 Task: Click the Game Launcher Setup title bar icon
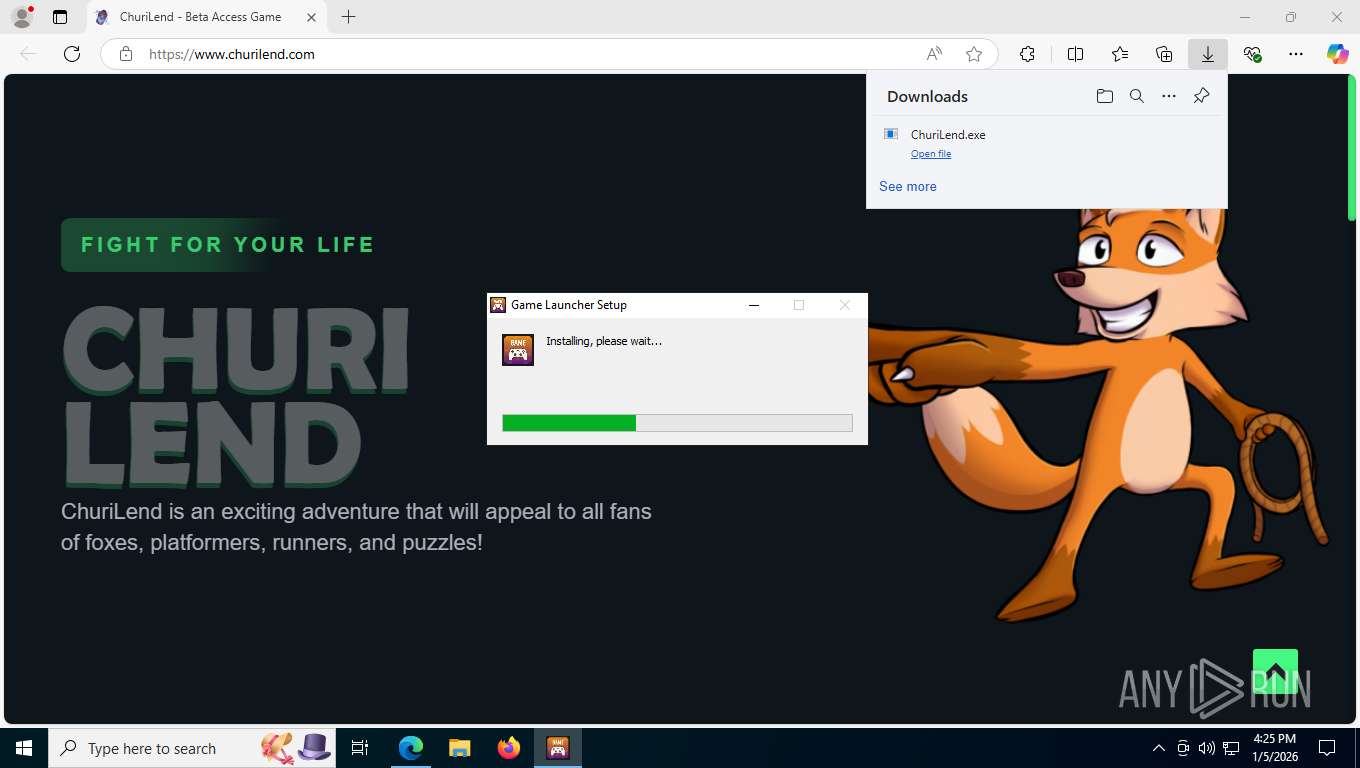(x=498, y=305)
